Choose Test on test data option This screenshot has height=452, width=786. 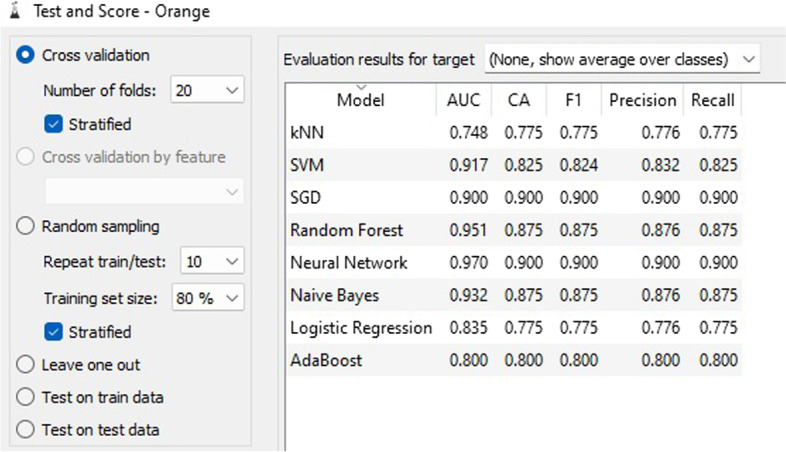click(25, 430)
